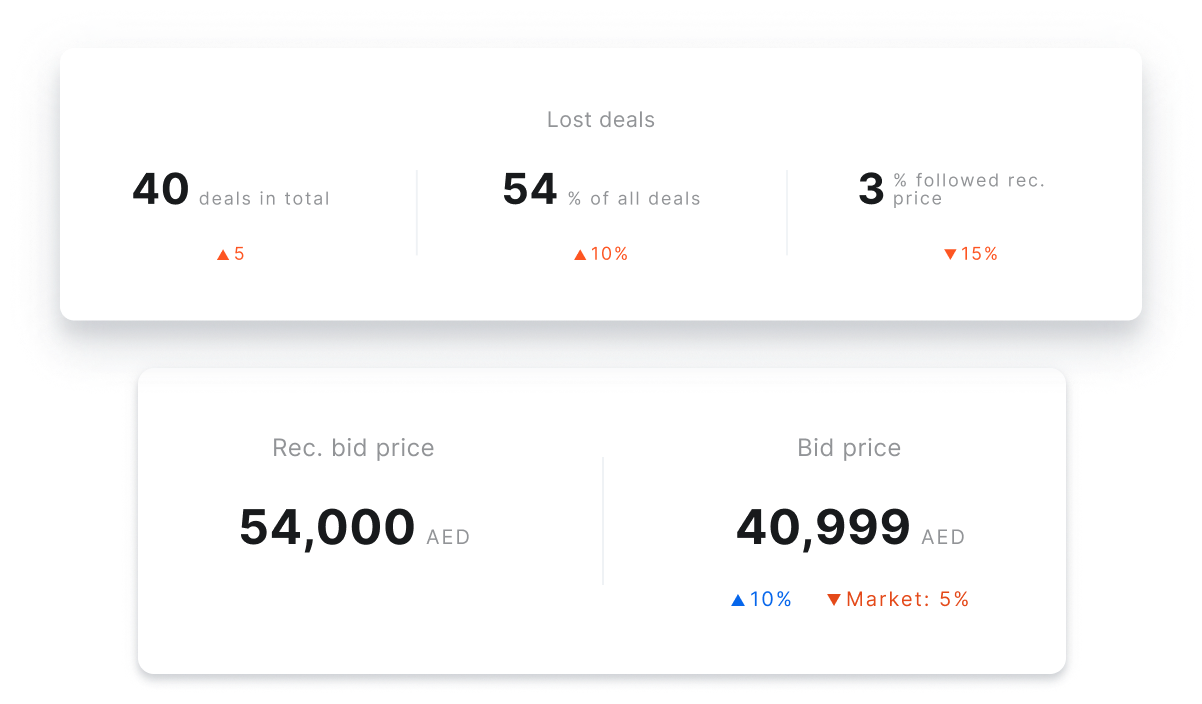This screenshot has height=704, width=1202.
Task: Click the orange up triangle beside 5
Action: [x=223, y=255]
